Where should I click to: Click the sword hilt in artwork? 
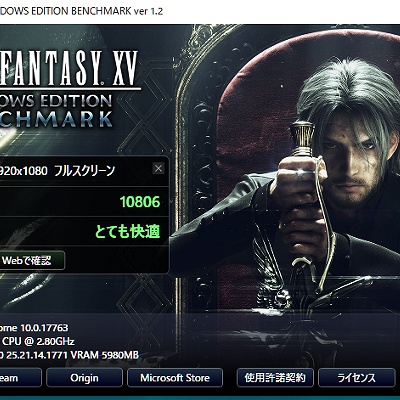(302, 140)
